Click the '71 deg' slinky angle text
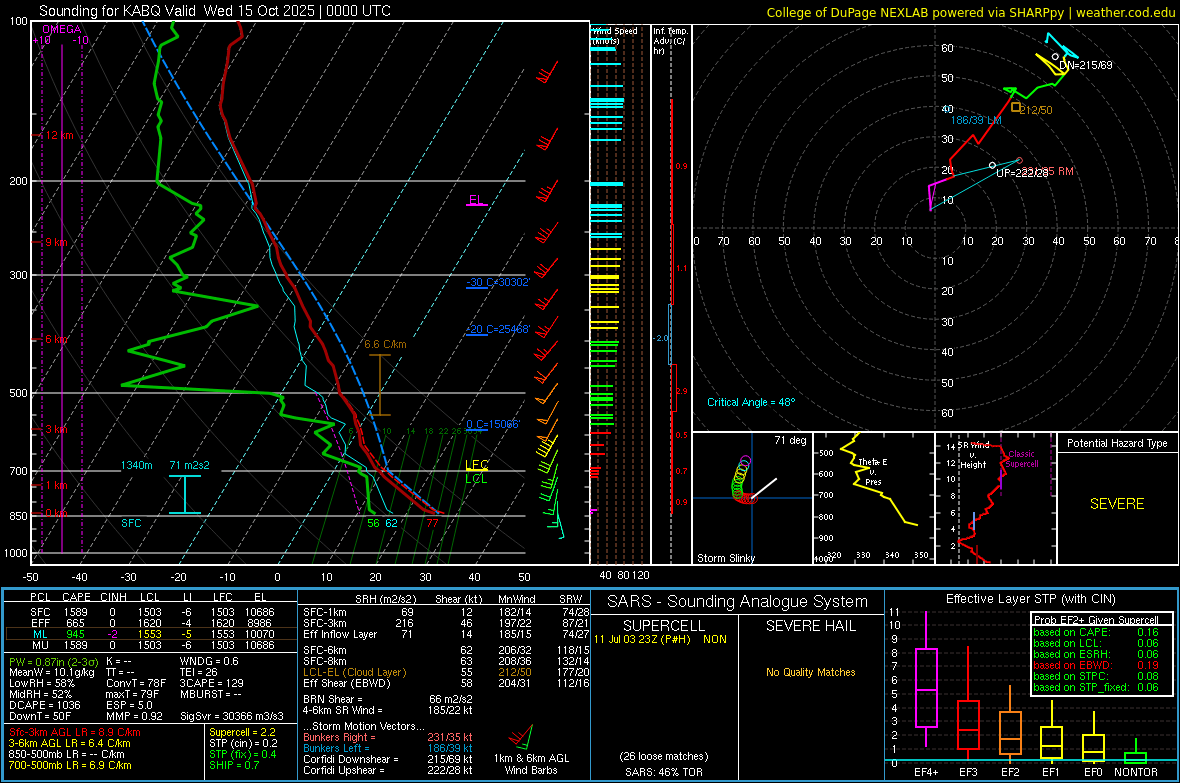Viewport: 1180px width, 783px height. click(790, 440)
